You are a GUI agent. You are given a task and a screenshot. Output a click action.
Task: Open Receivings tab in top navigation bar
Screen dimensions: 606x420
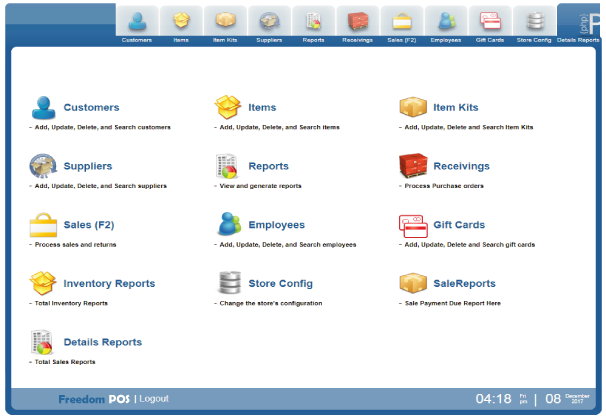[x=357, y=24]
